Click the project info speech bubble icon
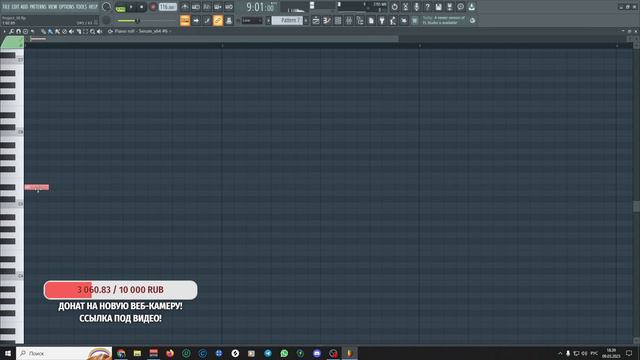This screenshot has height=360, width=640. pos(460,7)
